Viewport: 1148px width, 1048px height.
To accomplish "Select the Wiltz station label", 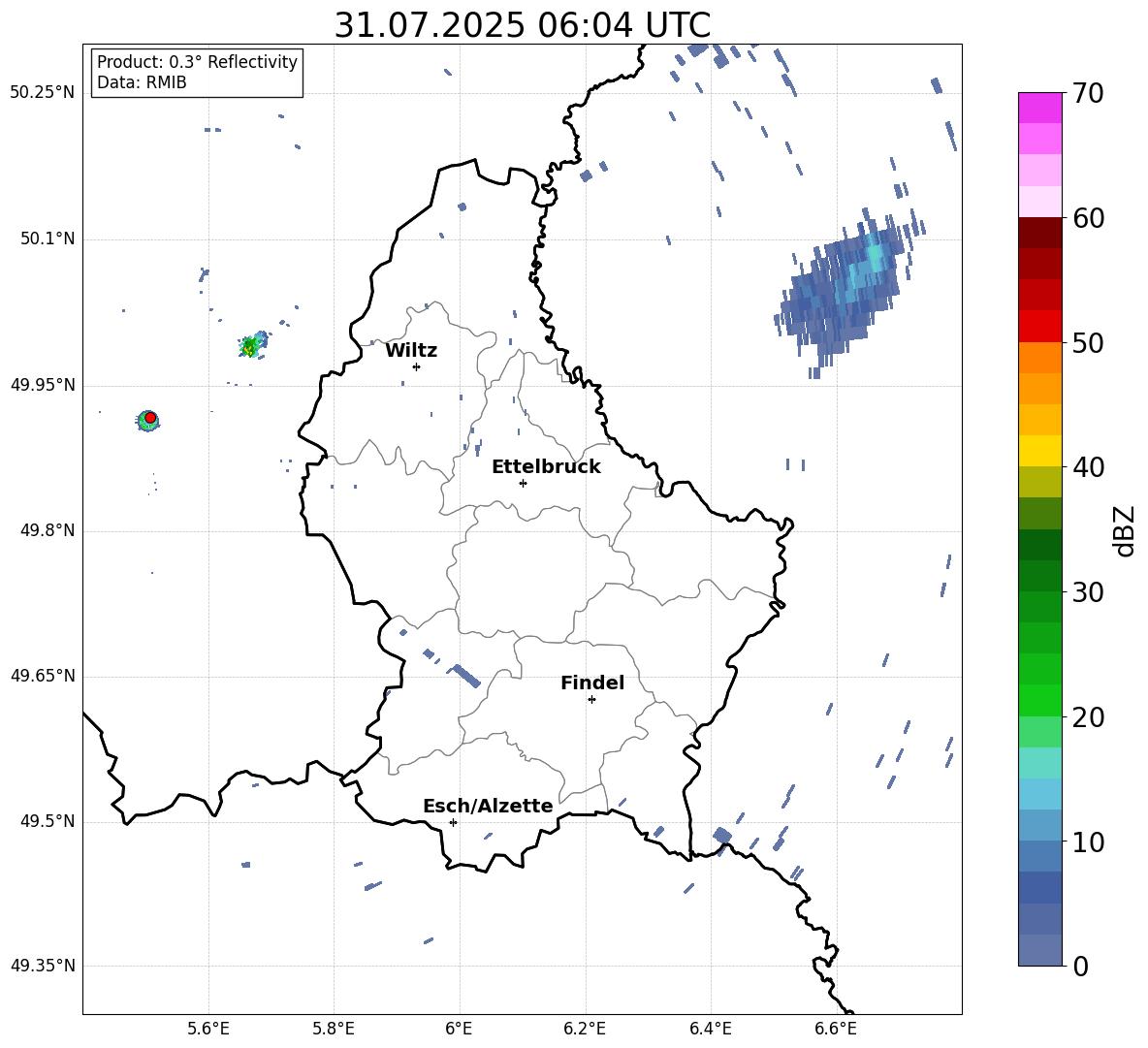I will coord(411,351).
